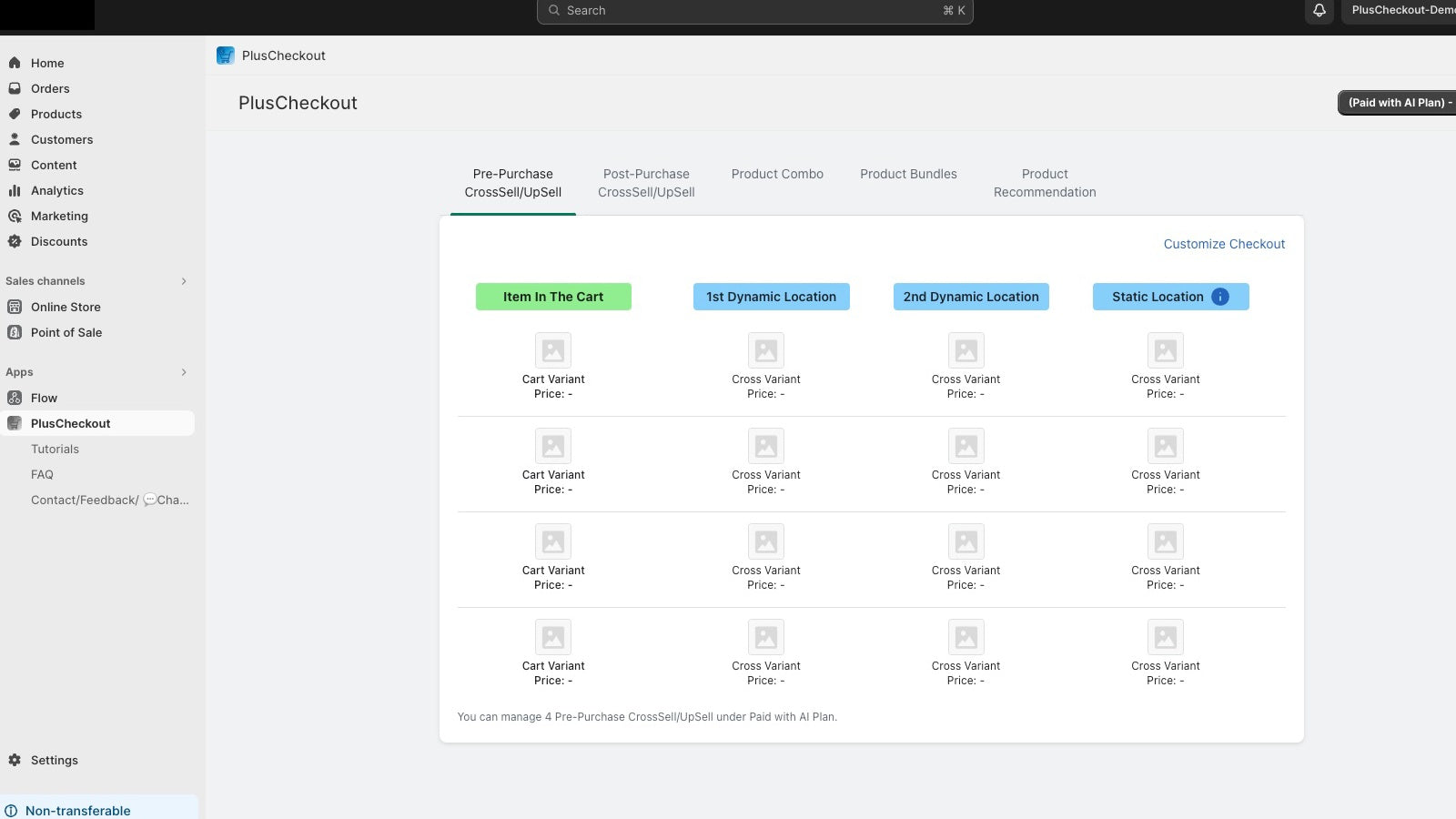Select first row 1st Dynamic Location thumbnail
Viewport: 1456px width, 819px height.
[x=766, y=350]
